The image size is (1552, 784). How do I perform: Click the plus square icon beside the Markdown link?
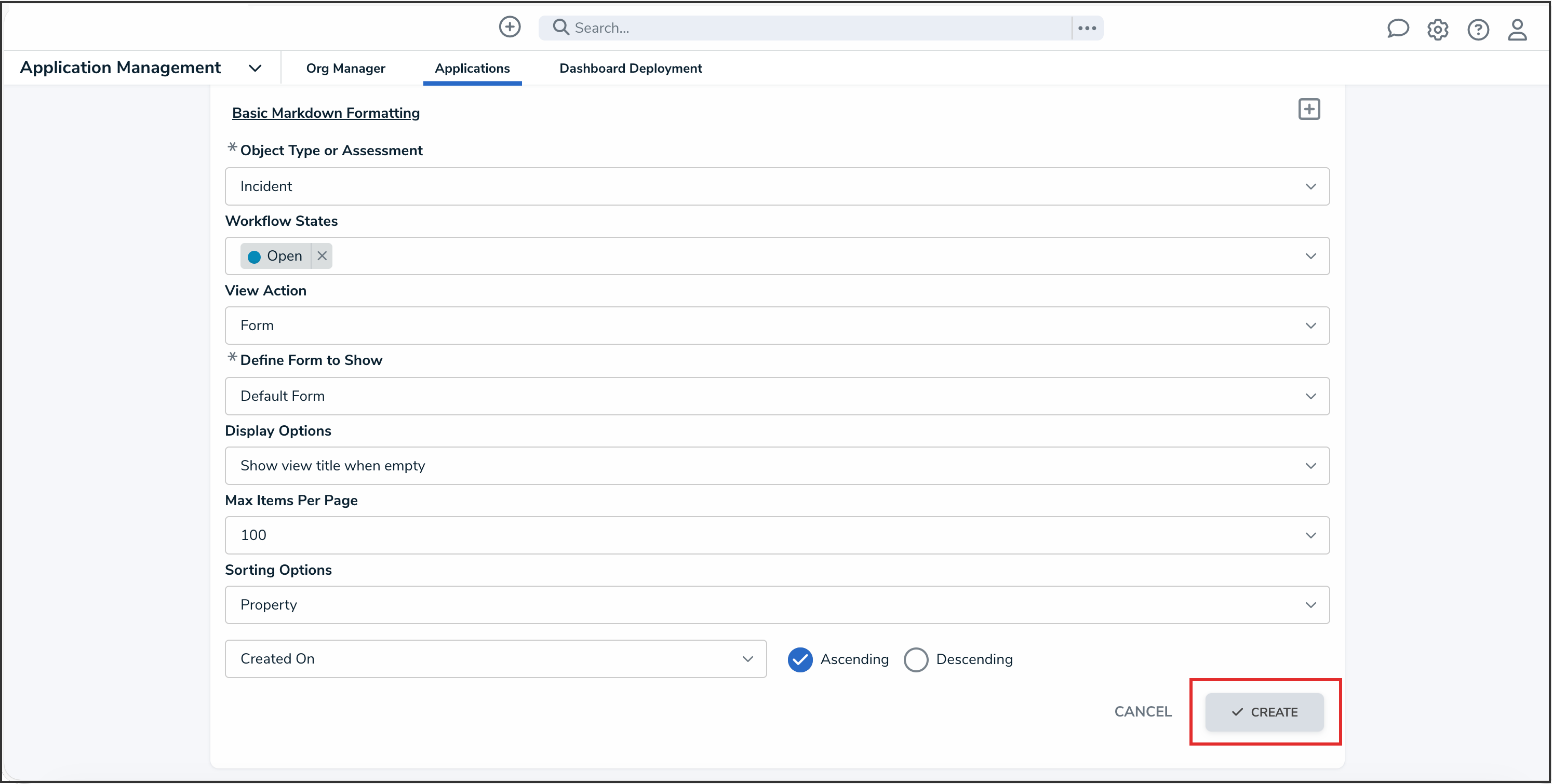tap(1308, 110)
